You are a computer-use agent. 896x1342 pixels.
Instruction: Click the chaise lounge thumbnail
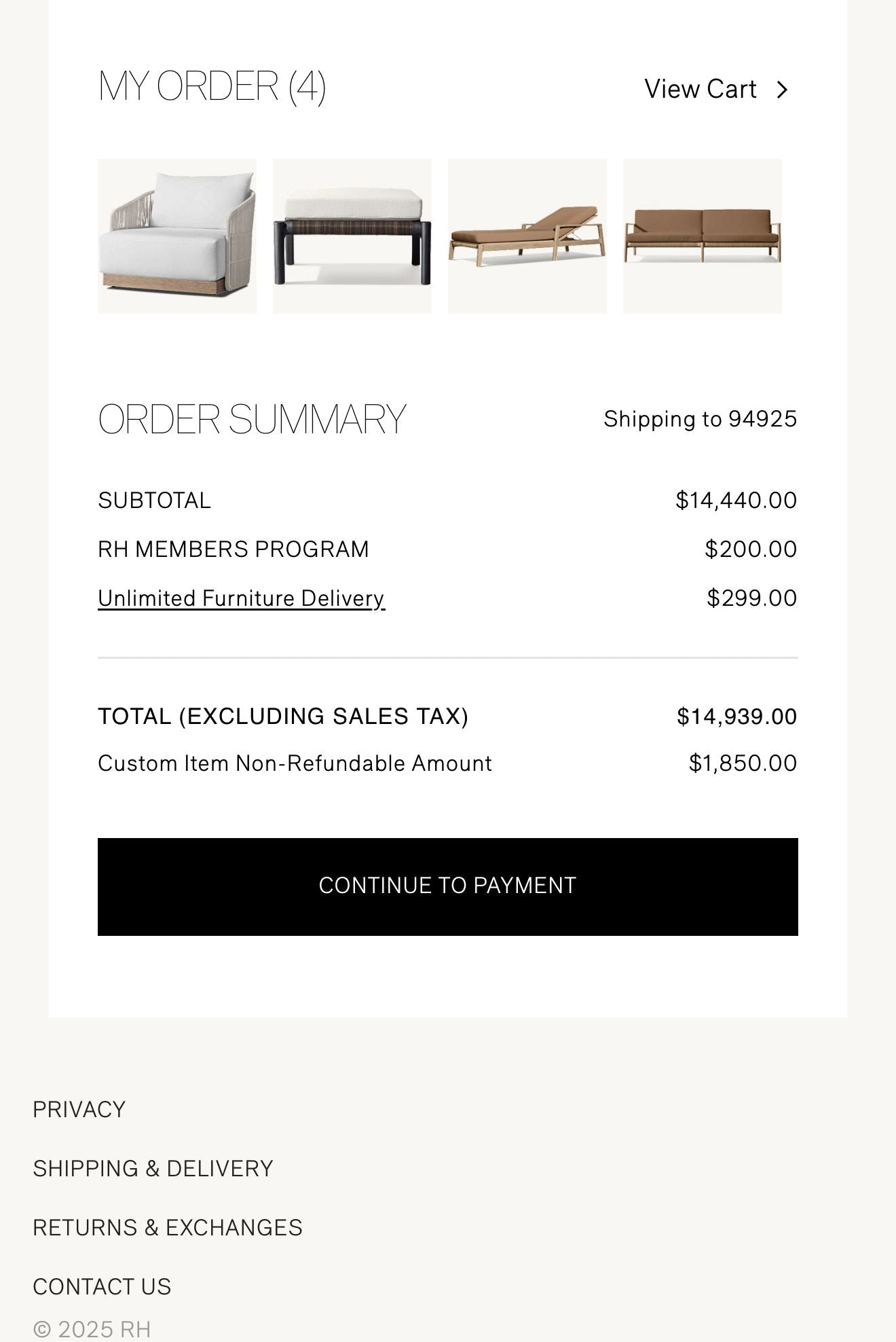click(527, 236)
